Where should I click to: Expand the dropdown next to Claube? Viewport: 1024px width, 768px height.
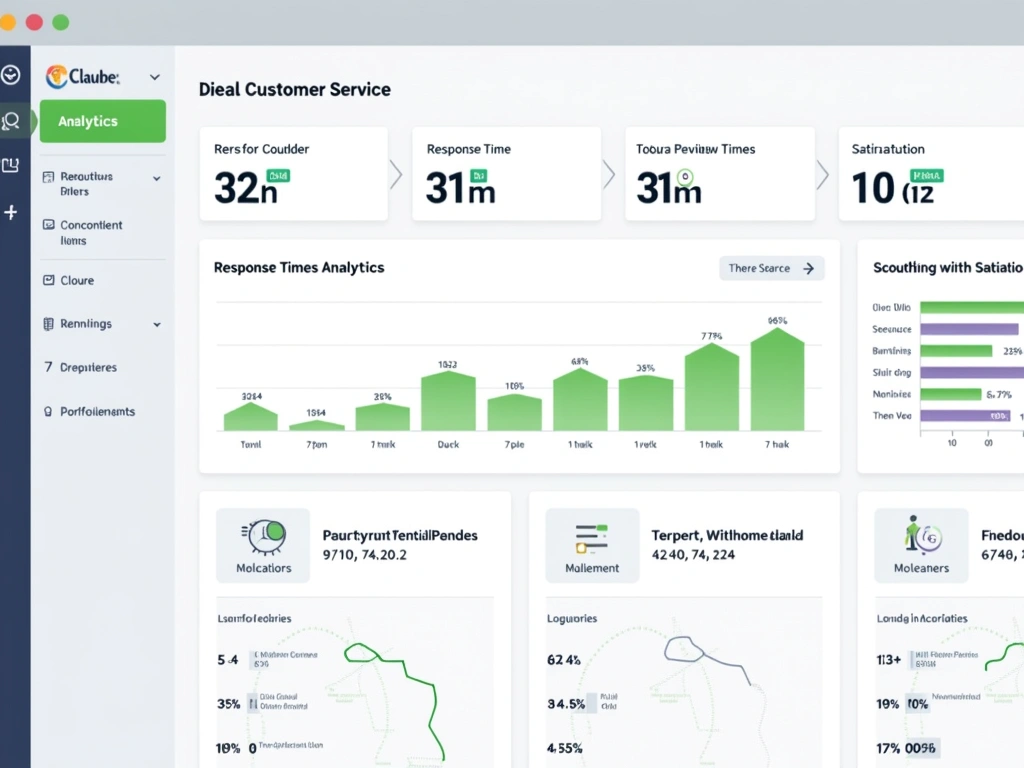pyautogui.click(x=154, y=76)
